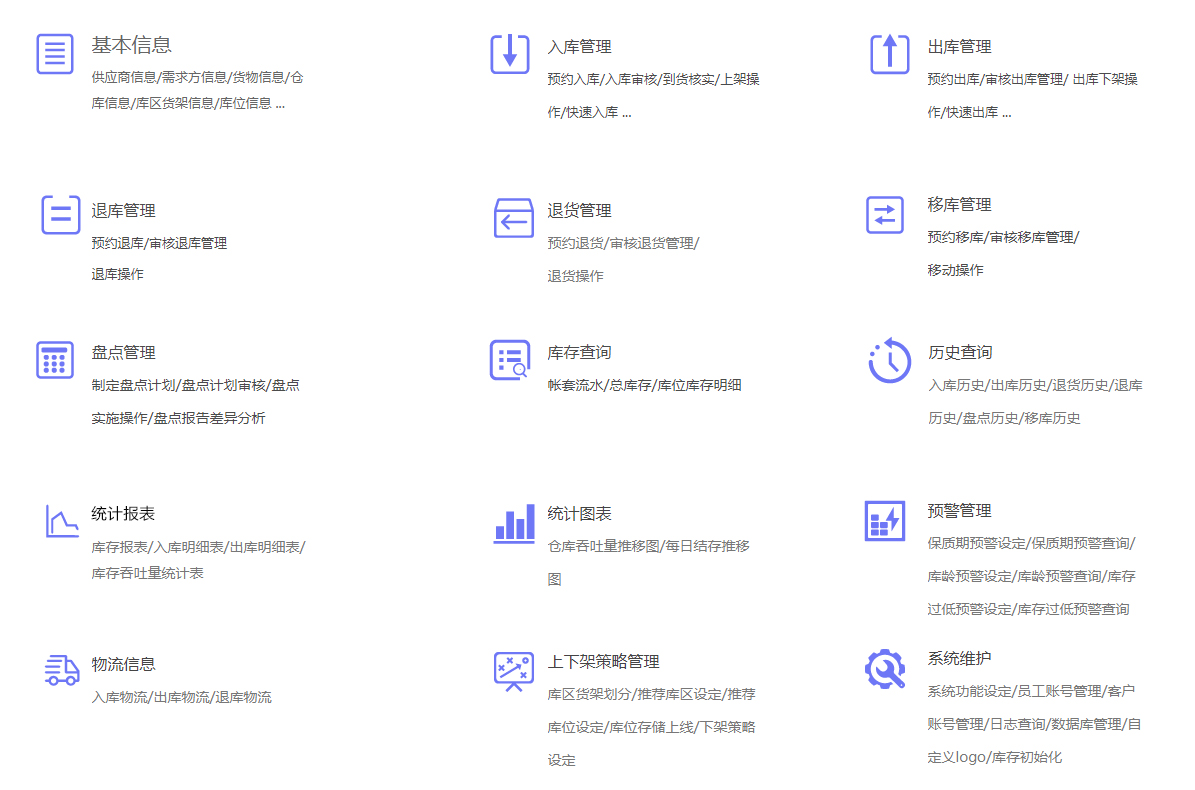Open the 库存查询 search list icon
1195x790 pixels.
coord(510,360)
